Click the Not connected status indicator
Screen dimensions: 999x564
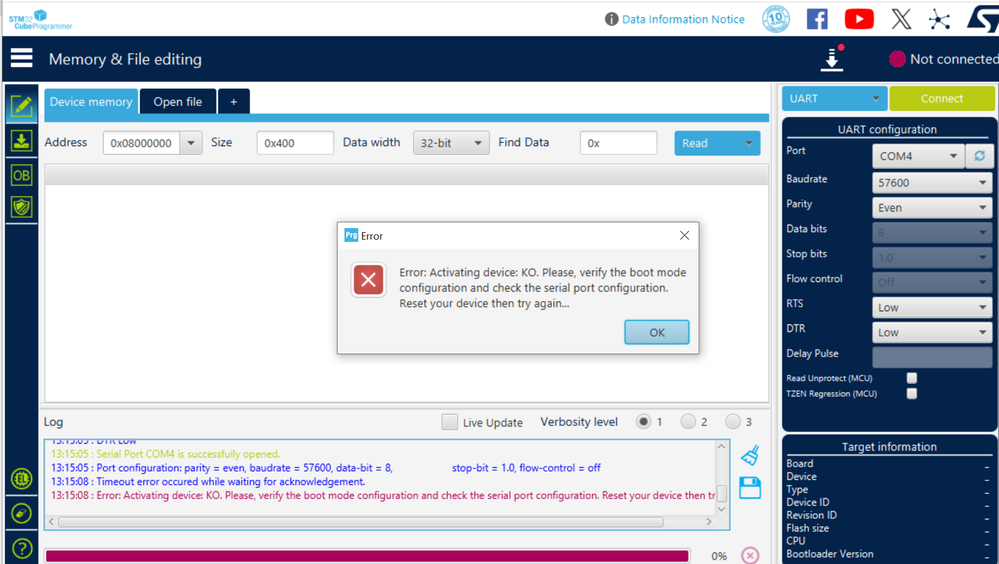944,59
